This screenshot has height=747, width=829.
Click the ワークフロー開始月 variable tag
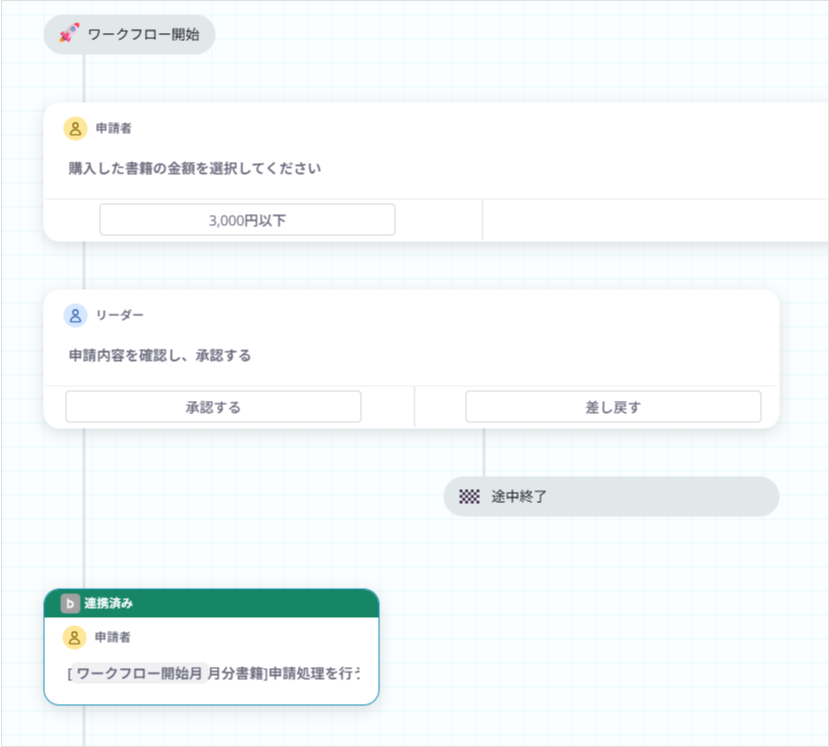(140, 674)
